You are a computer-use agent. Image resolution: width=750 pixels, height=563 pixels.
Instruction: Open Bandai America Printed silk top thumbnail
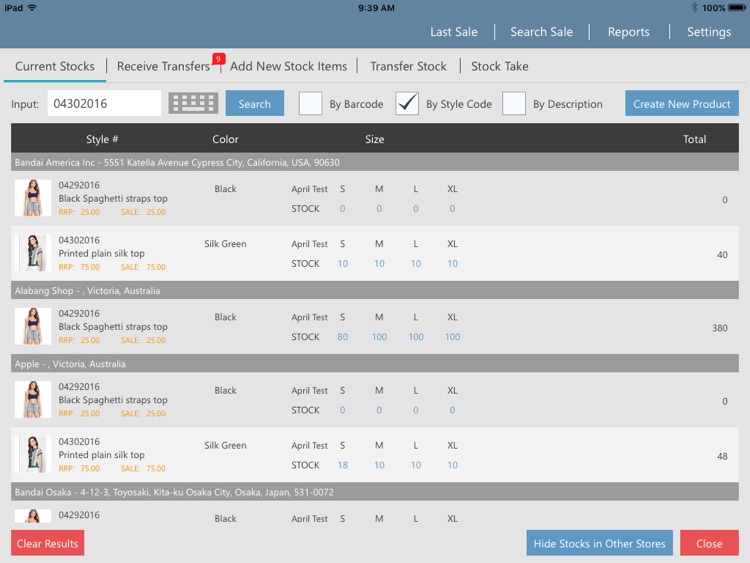tap(33, 253)
